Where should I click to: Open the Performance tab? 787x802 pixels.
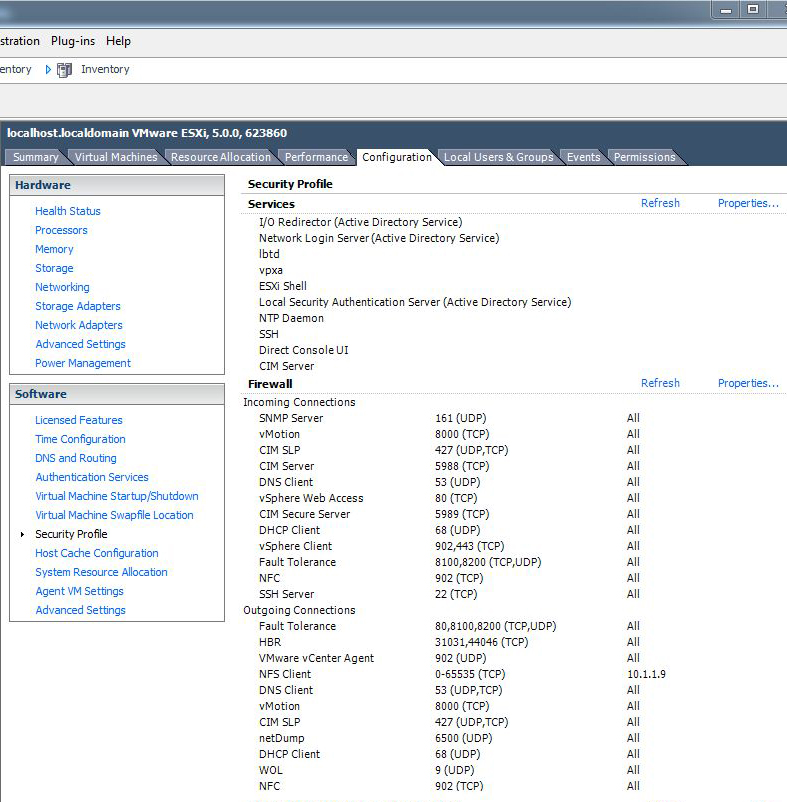click(316, 157)
